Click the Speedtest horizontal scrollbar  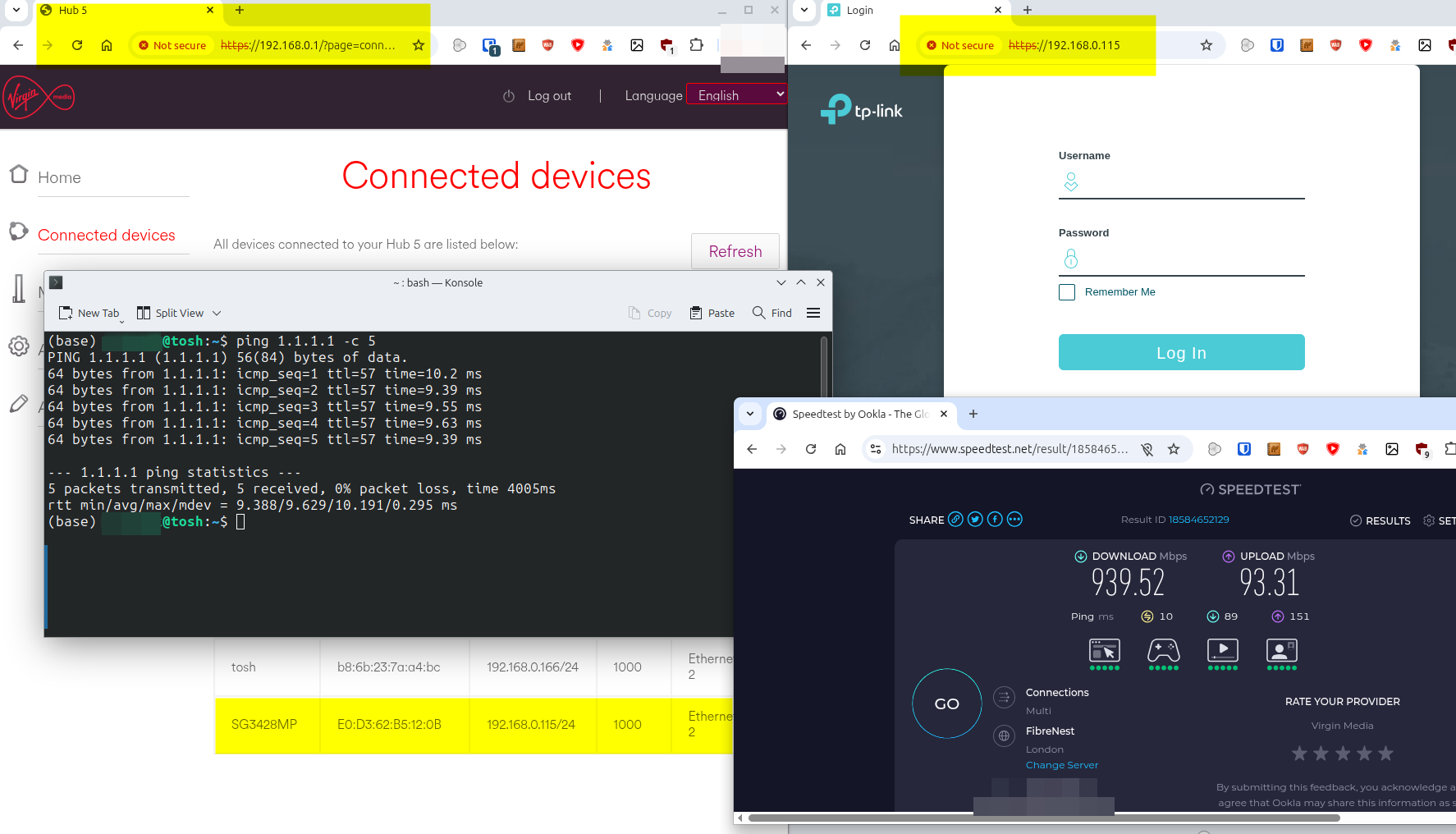[1044, 818]
